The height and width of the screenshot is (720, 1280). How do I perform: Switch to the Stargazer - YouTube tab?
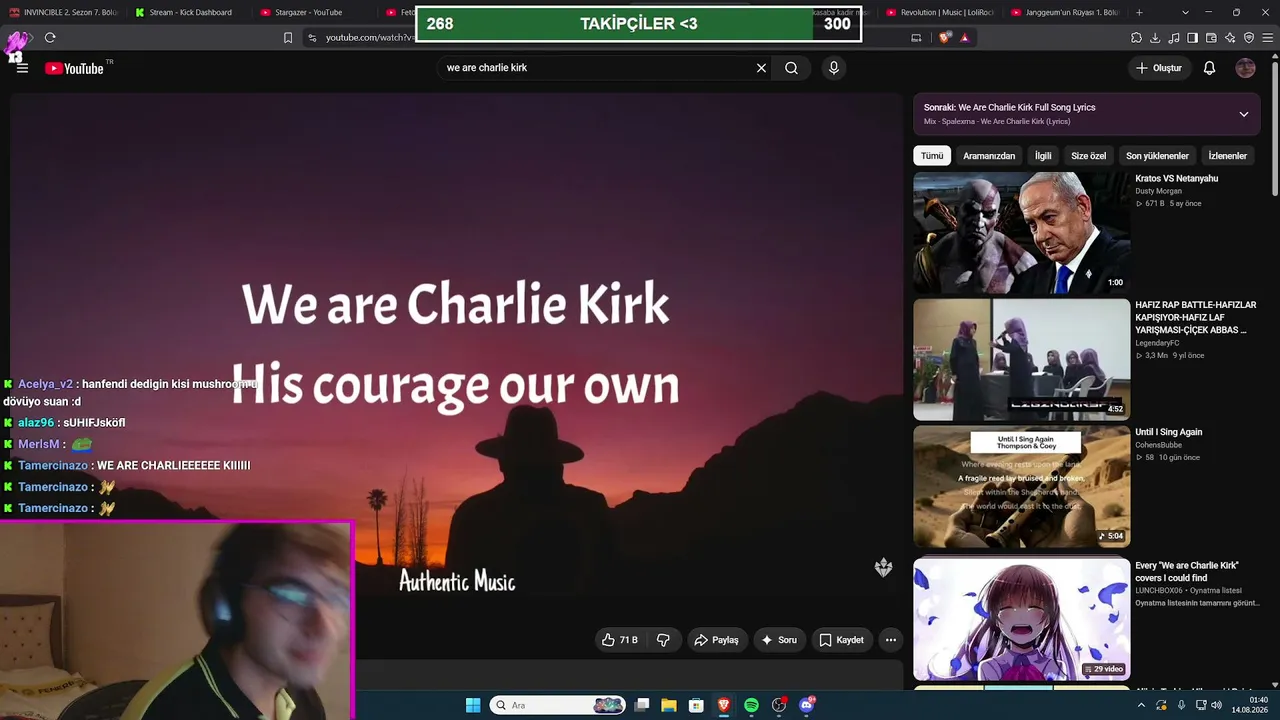315,12
